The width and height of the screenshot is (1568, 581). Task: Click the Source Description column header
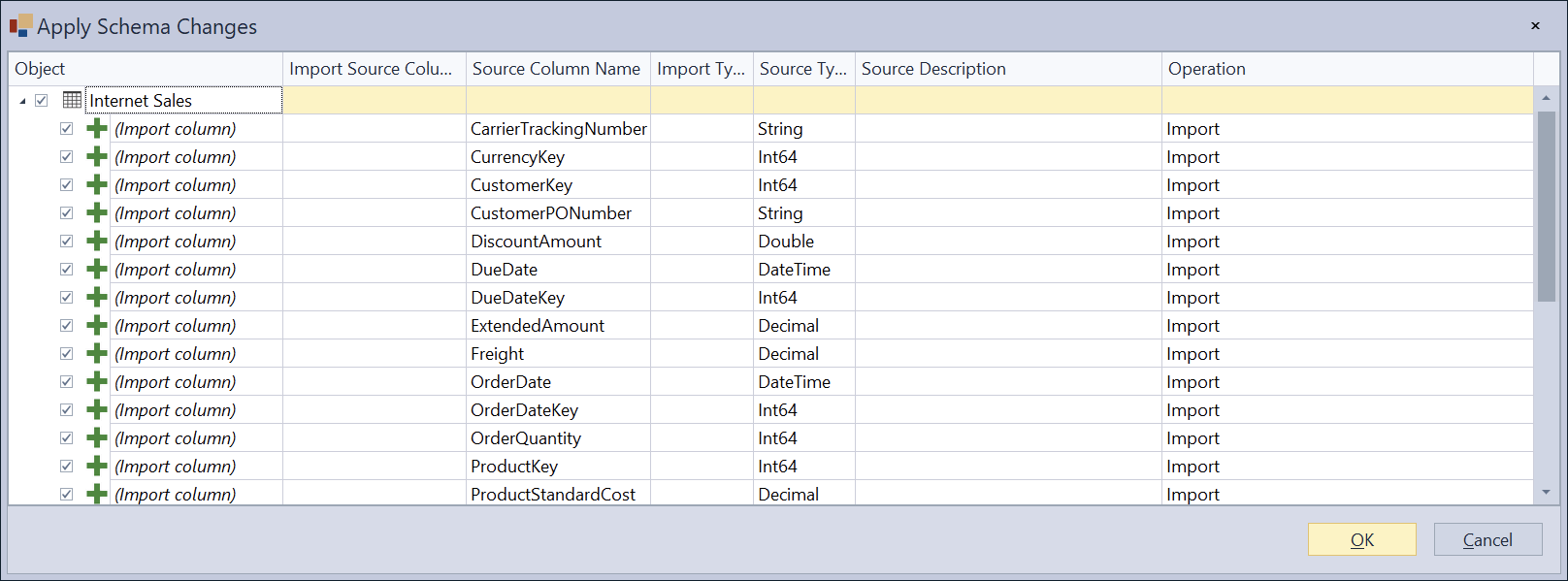(x=1008, y=69)
